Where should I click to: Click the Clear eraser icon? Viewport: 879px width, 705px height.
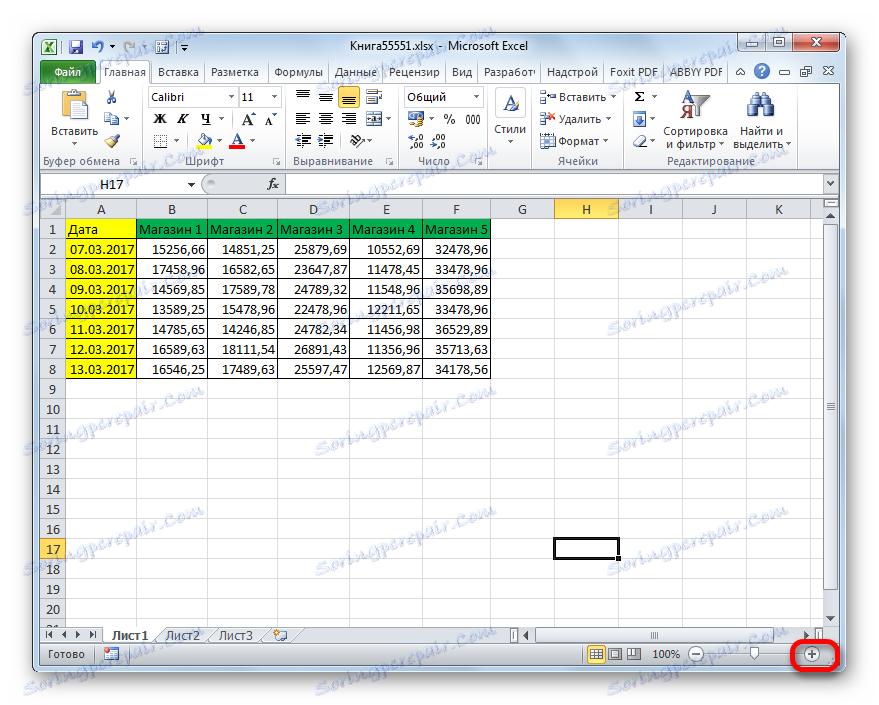pos(640,141)
